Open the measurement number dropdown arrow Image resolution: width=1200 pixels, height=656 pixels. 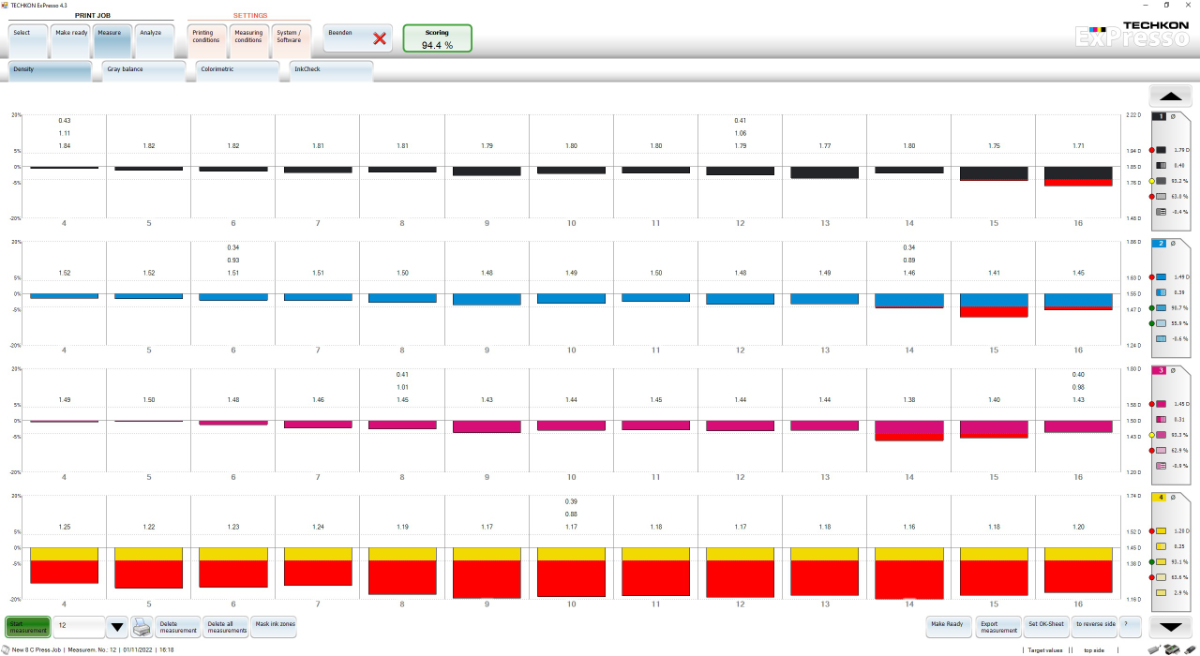point(117,627)
